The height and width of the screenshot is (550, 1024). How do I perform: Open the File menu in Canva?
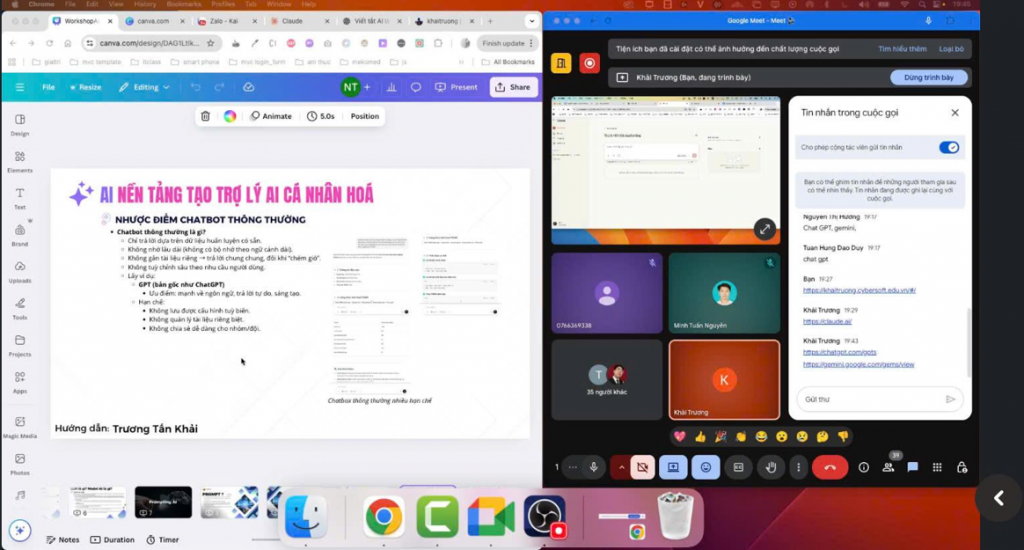coord(48,87)
